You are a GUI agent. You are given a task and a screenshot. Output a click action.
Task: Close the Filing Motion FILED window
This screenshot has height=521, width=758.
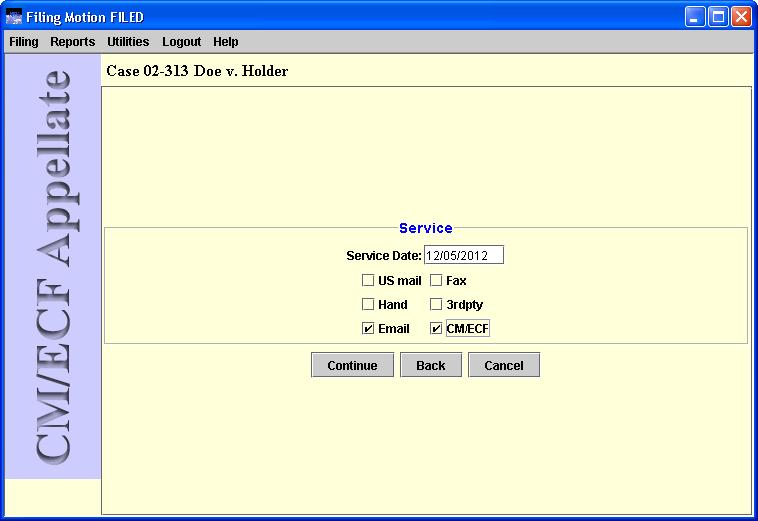[x=741, y=17]
